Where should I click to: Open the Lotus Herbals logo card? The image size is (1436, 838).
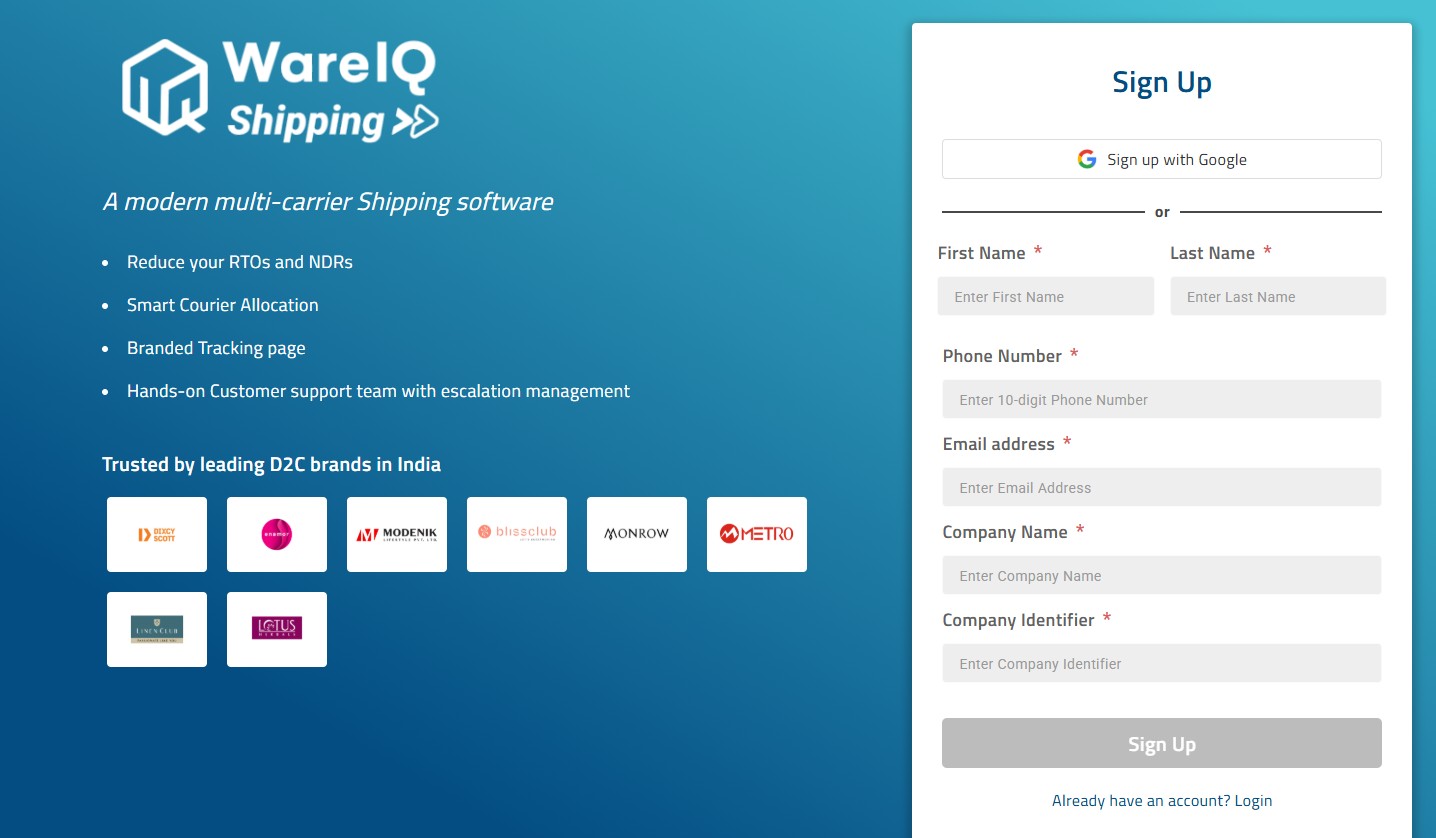[x=277, y=629]
